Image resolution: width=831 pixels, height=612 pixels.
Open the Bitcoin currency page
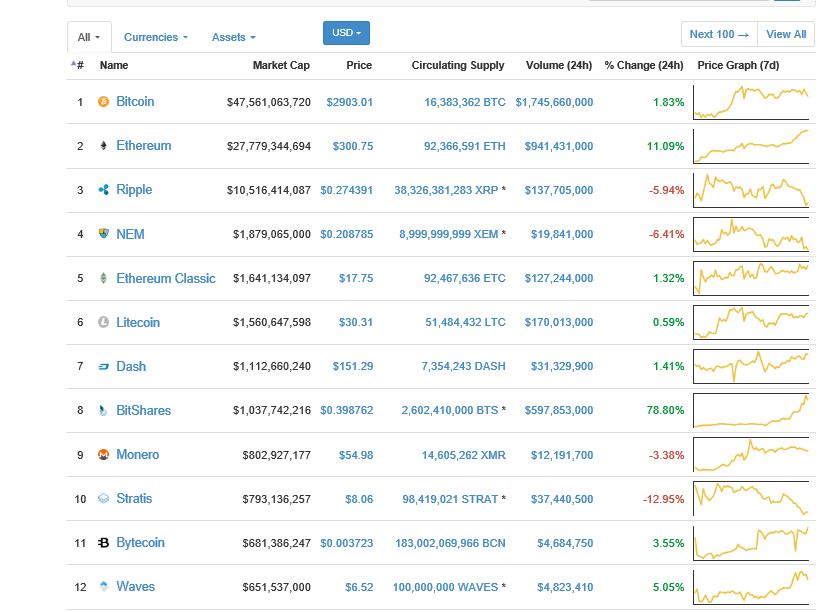tap(135, 101)
